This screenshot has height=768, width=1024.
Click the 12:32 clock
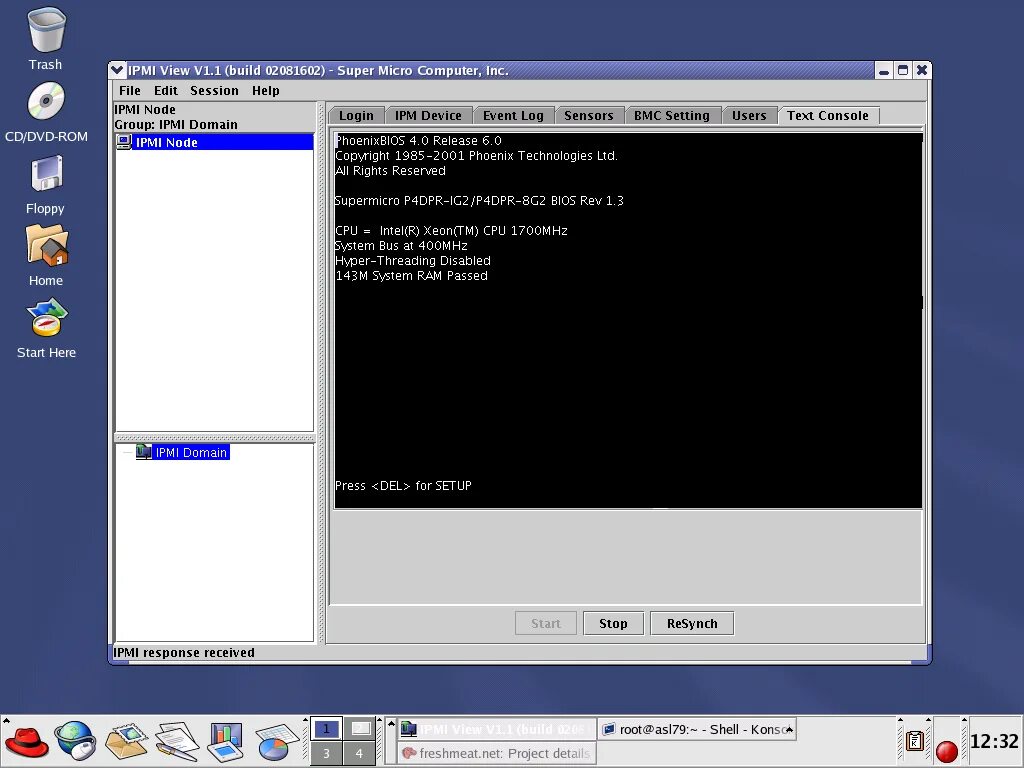click(x=994, y=741)
